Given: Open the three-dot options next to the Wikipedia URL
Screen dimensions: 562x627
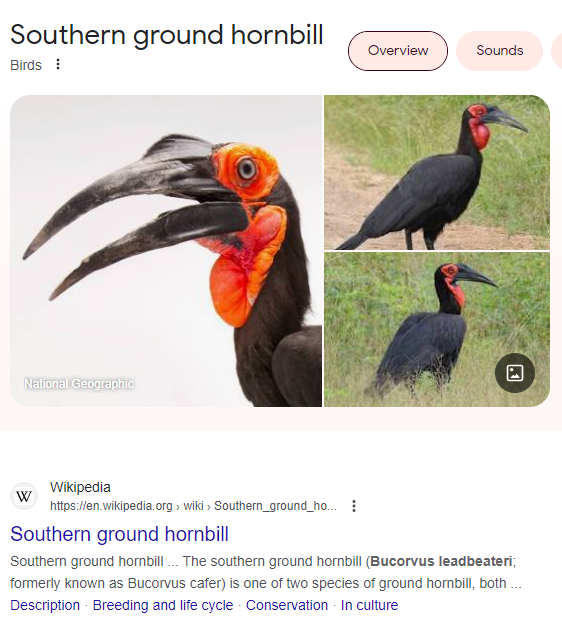Looking at the screenshot, I should pyautogui.click(x=354, y=506).
